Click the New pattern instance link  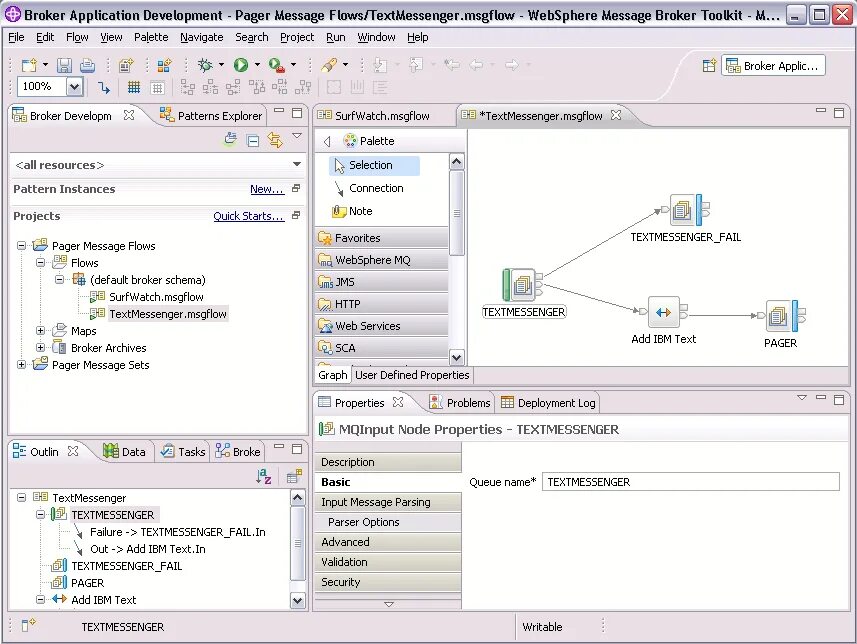[x=267, y=189]
